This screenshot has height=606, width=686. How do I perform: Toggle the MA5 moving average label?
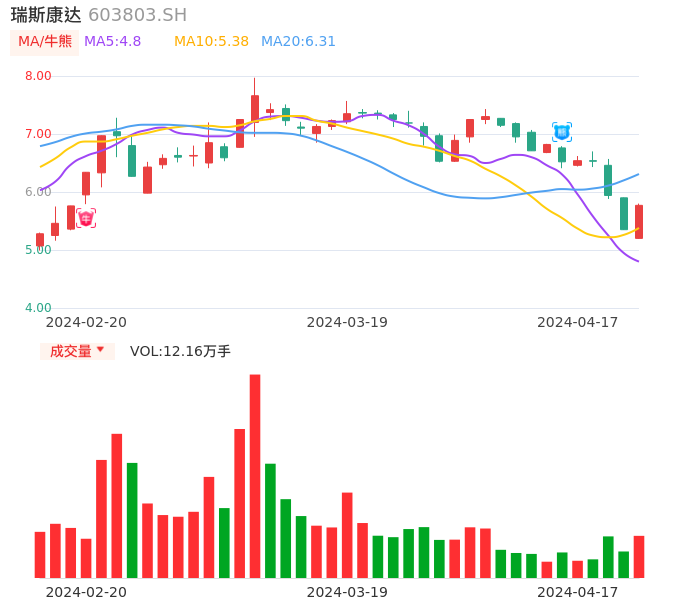(x=112, y=42)
